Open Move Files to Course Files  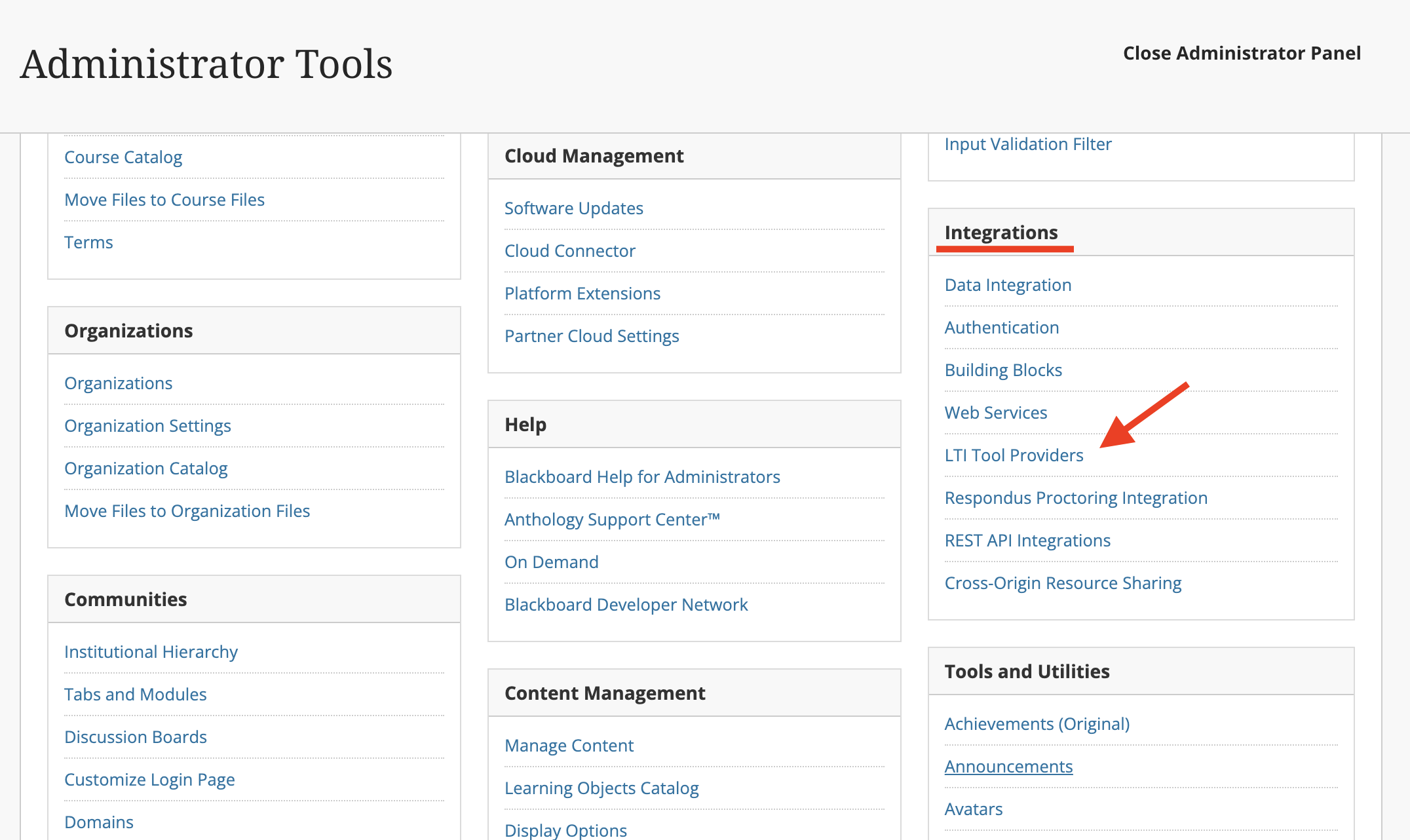[164, 200]
